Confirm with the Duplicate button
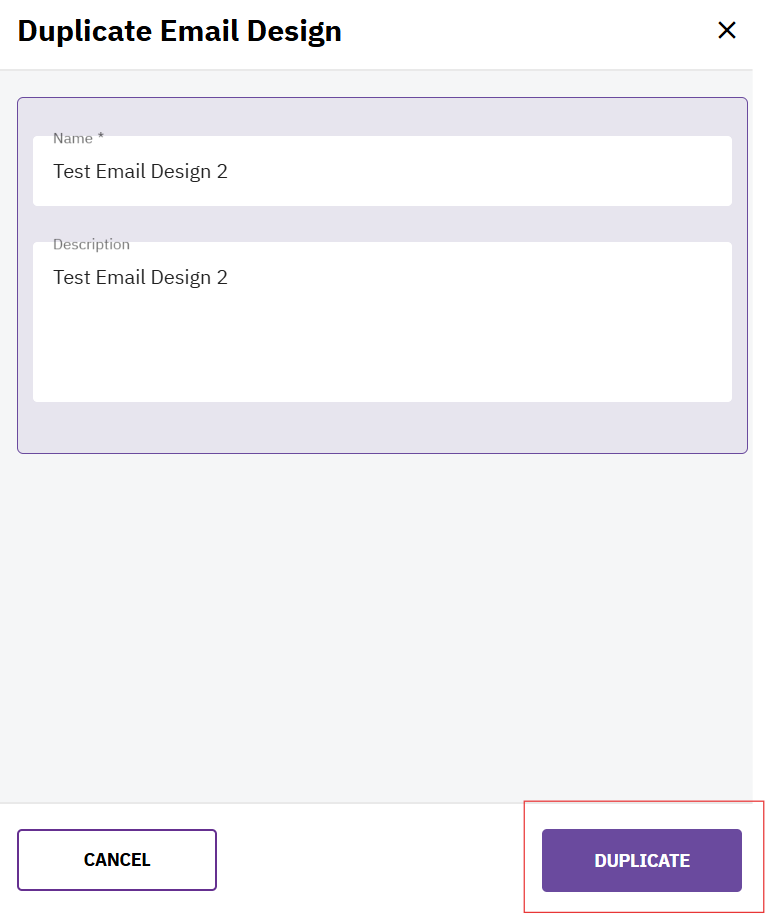Screen dimensions: 765x914 (x=641, y=860)
